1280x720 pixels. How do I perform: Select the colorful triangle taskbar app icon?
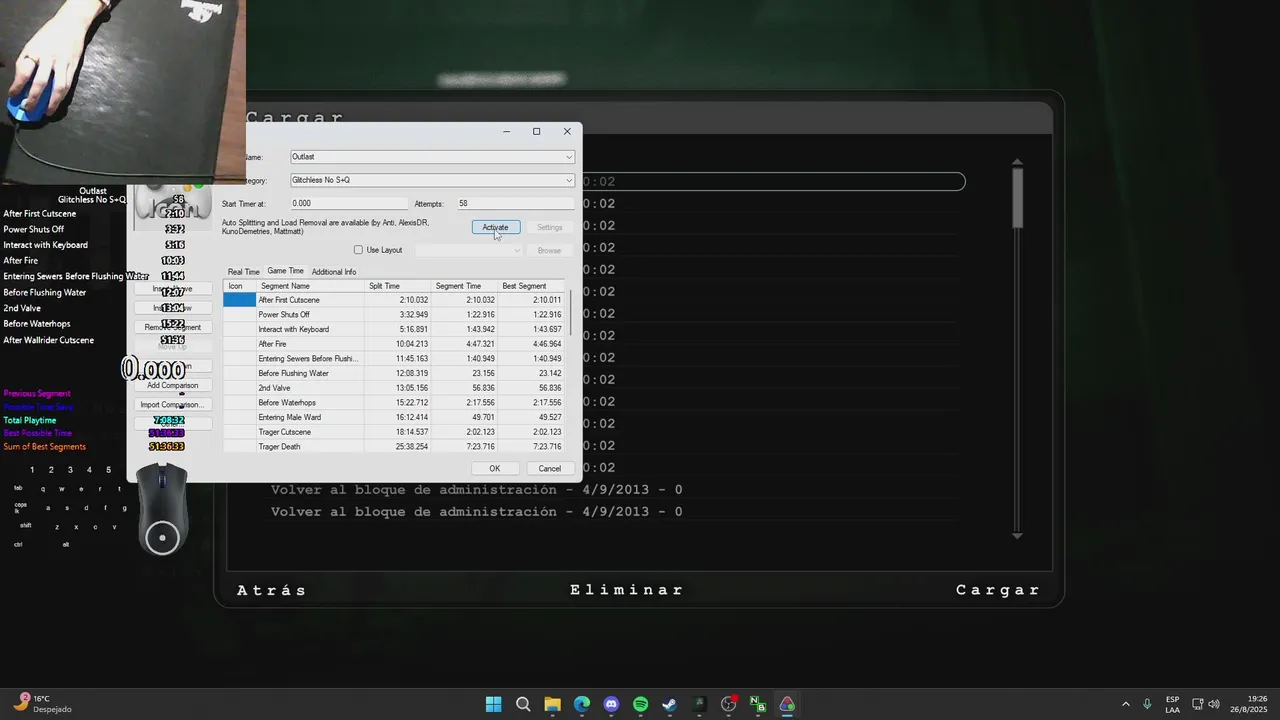click(787, 704)
